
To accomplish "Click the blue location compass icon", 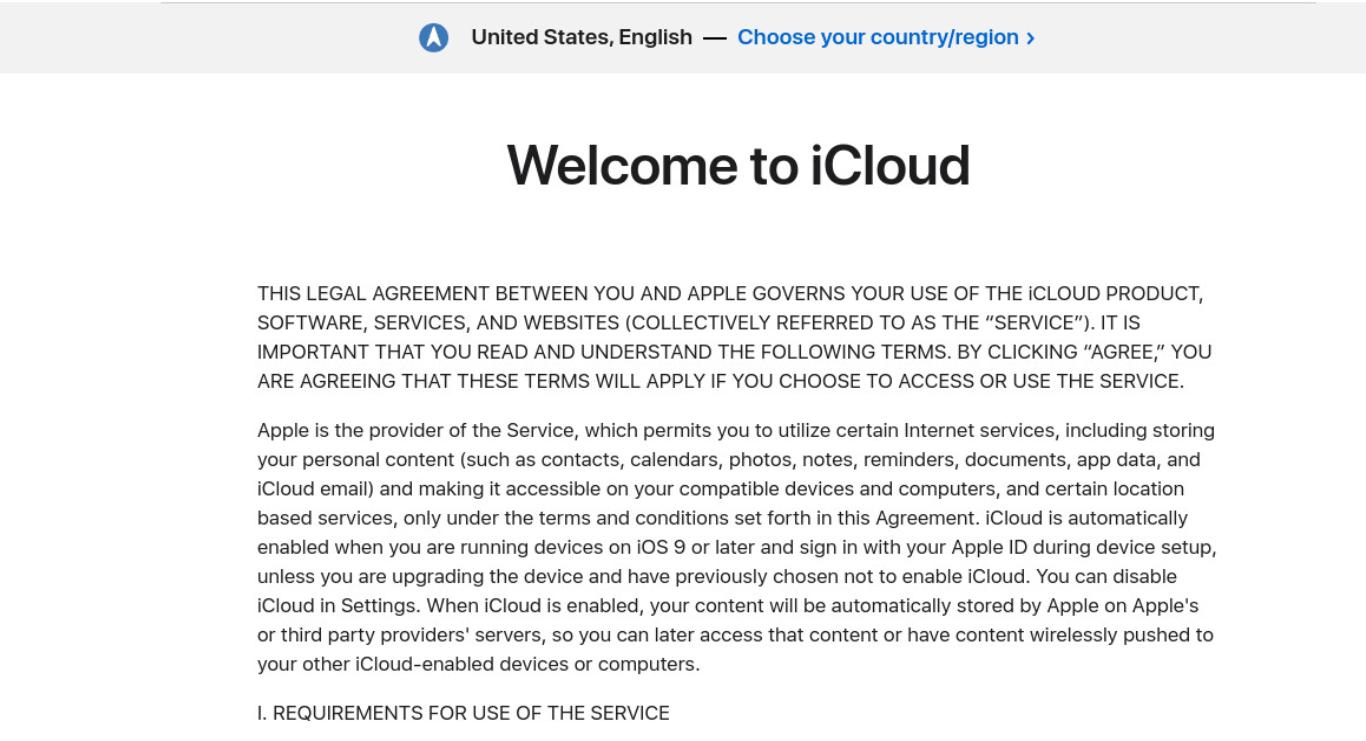I will click(x=433, y=38).
